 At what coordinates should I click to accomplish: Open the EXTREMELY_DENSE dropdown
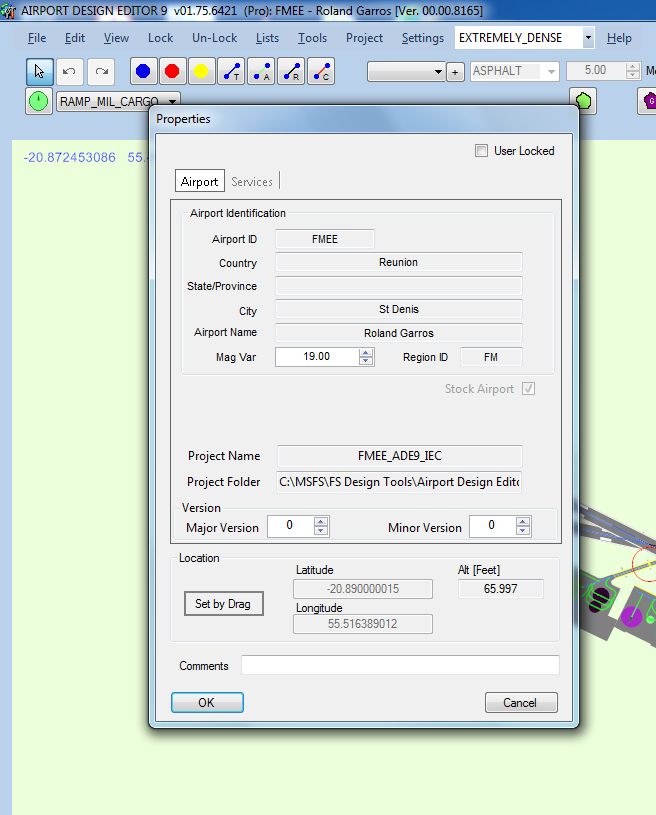coord(588,38)
